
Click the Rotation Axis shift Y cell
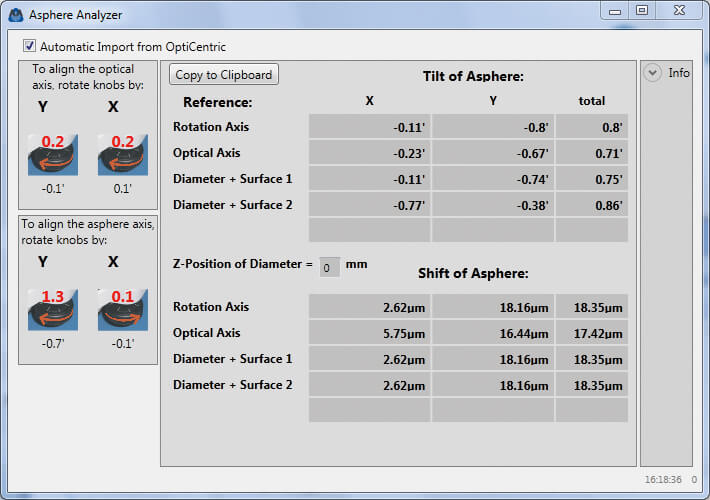point(492,307)
